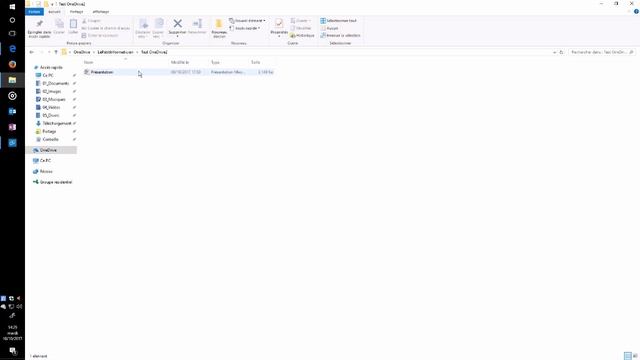
Task: Click OneDrive in the address breadcrumb
Action: point(82,52)
